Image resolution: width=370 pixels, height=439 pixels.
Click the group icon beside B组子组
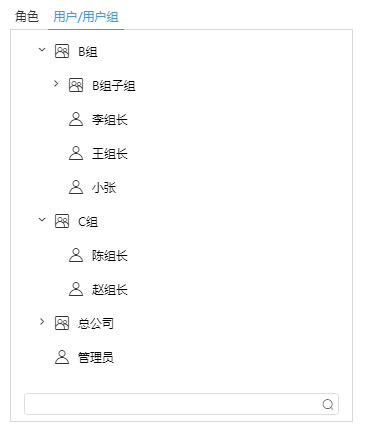(x=76, y=86)
